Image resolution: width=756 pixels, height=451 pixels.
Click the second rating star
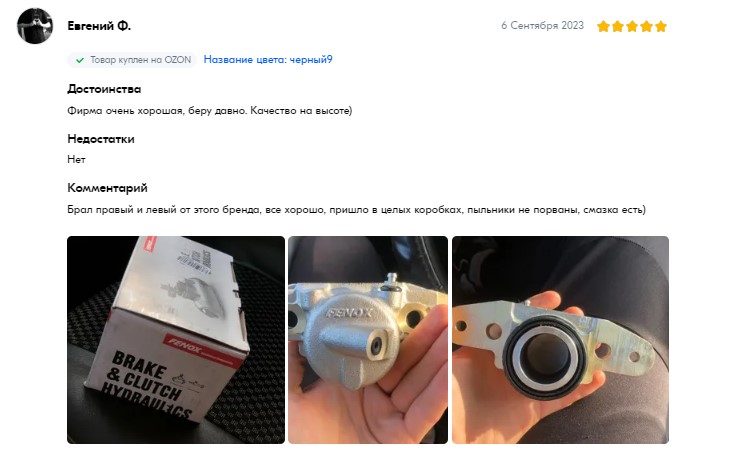tap(618, 27)
